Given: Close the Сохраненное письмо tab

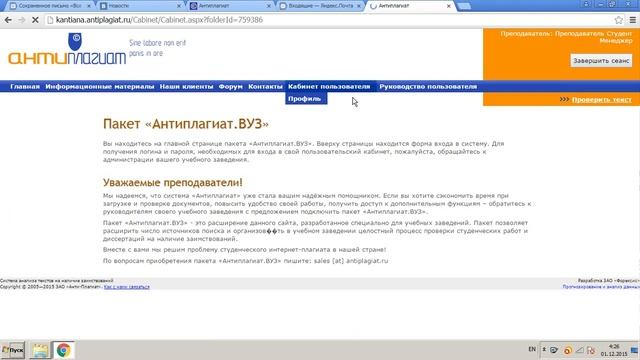Looking at the screenshot, I should pos(89,6).
